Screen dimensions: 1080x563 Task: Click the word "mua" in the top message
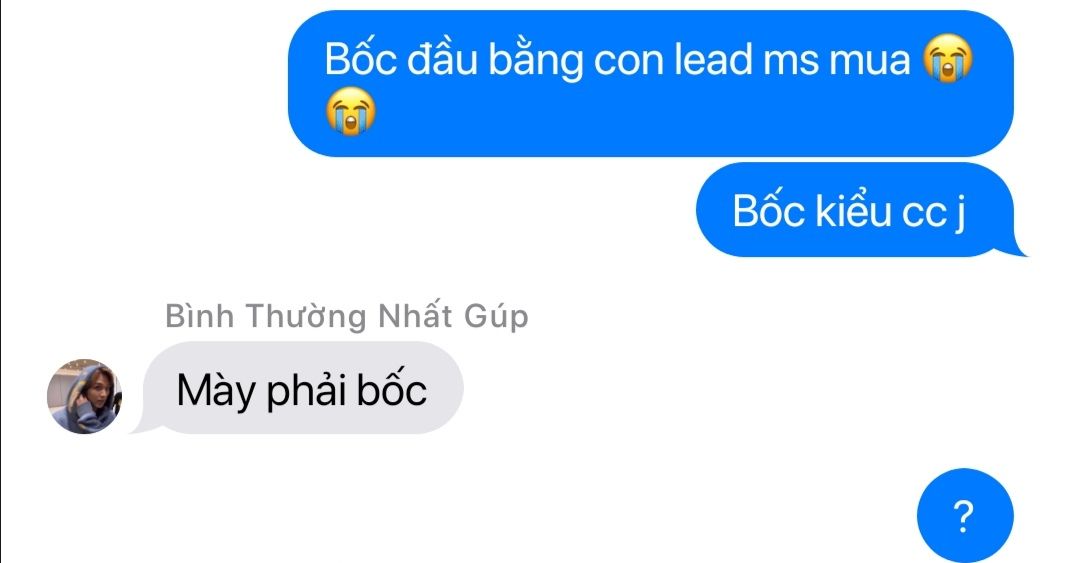coord(870,61)
